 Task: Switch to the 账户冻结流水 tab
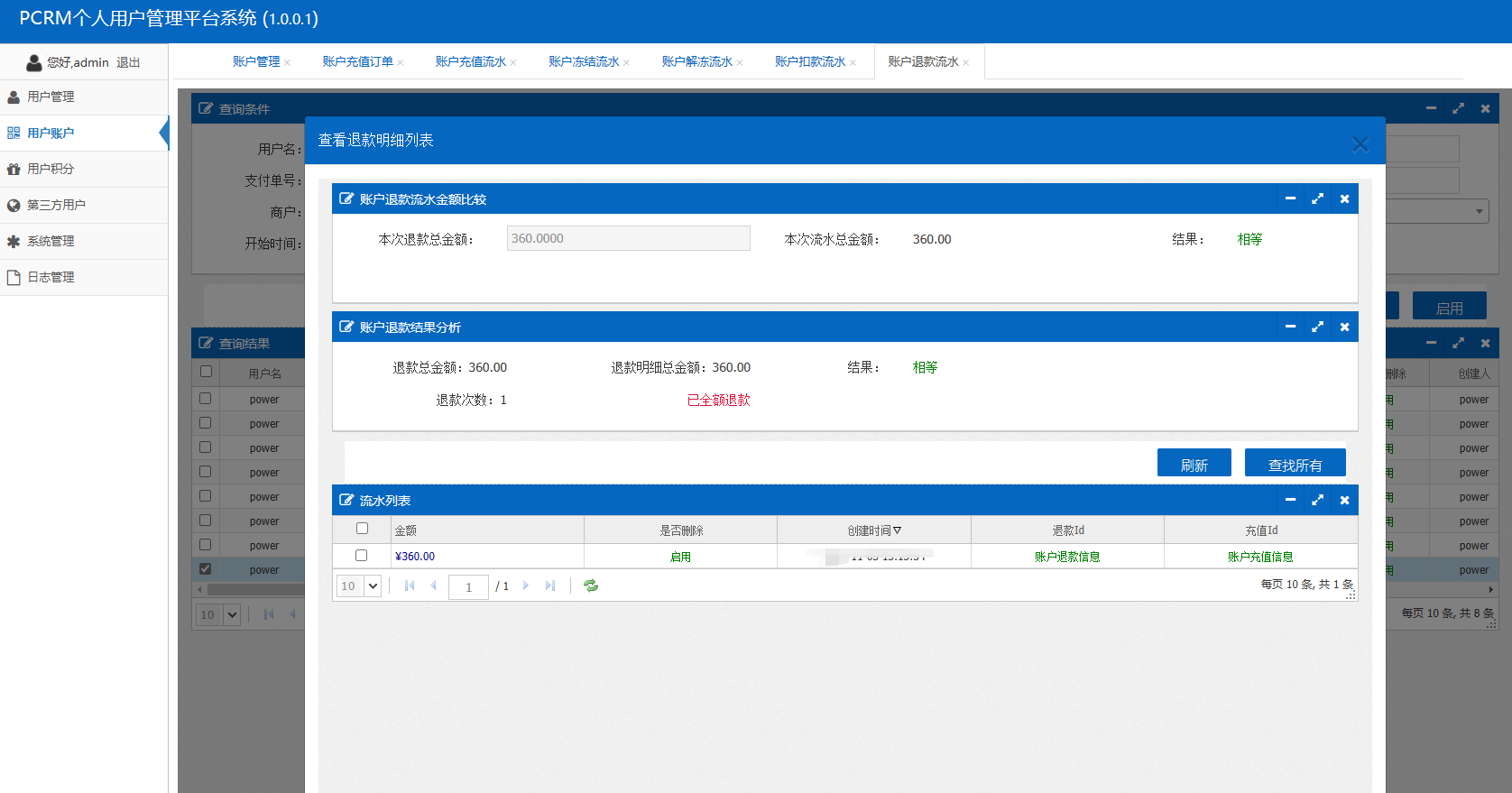point(584,61)
